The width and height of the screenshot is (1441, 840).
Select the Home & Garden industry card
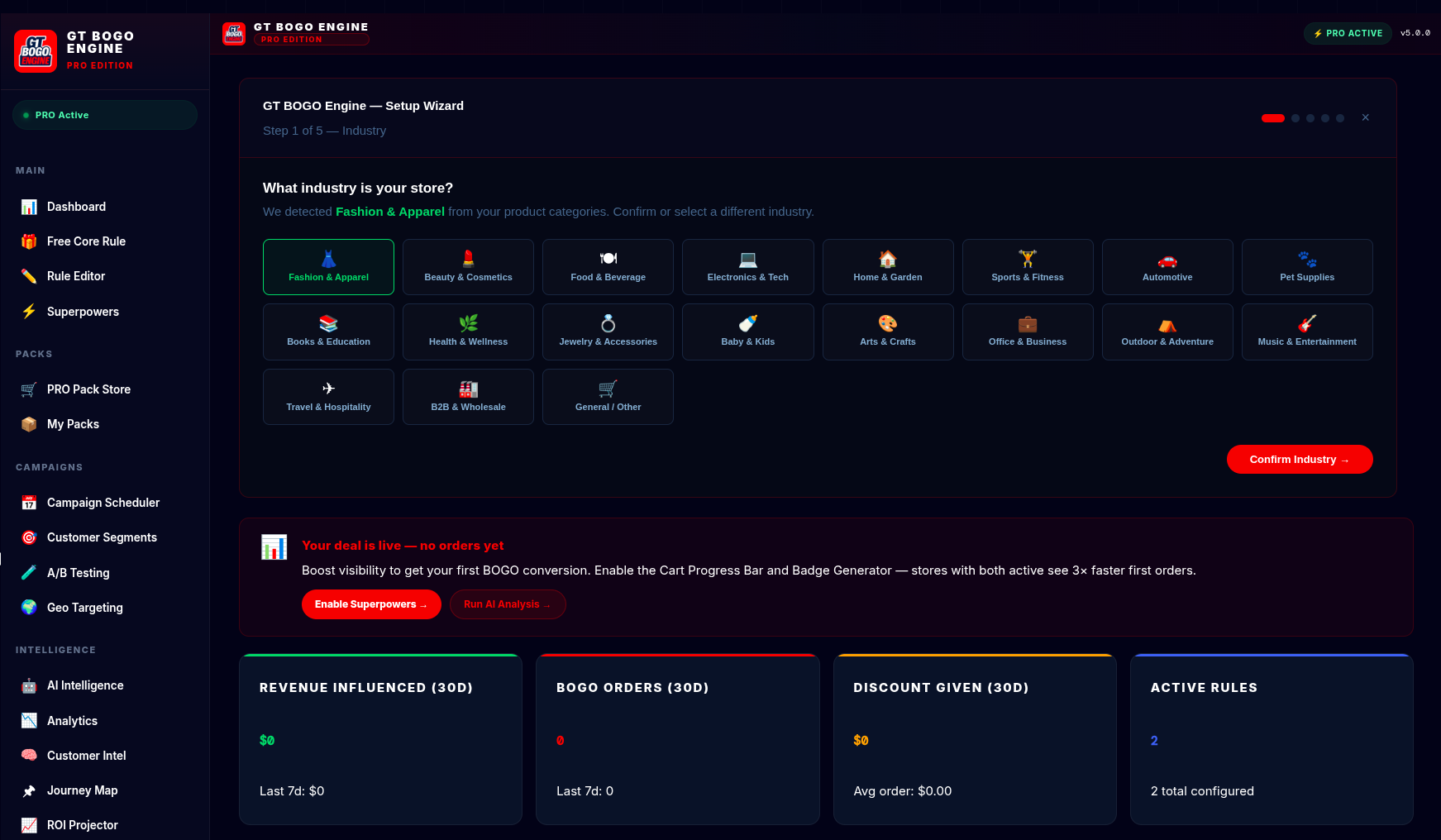click(x=888, y=267)
